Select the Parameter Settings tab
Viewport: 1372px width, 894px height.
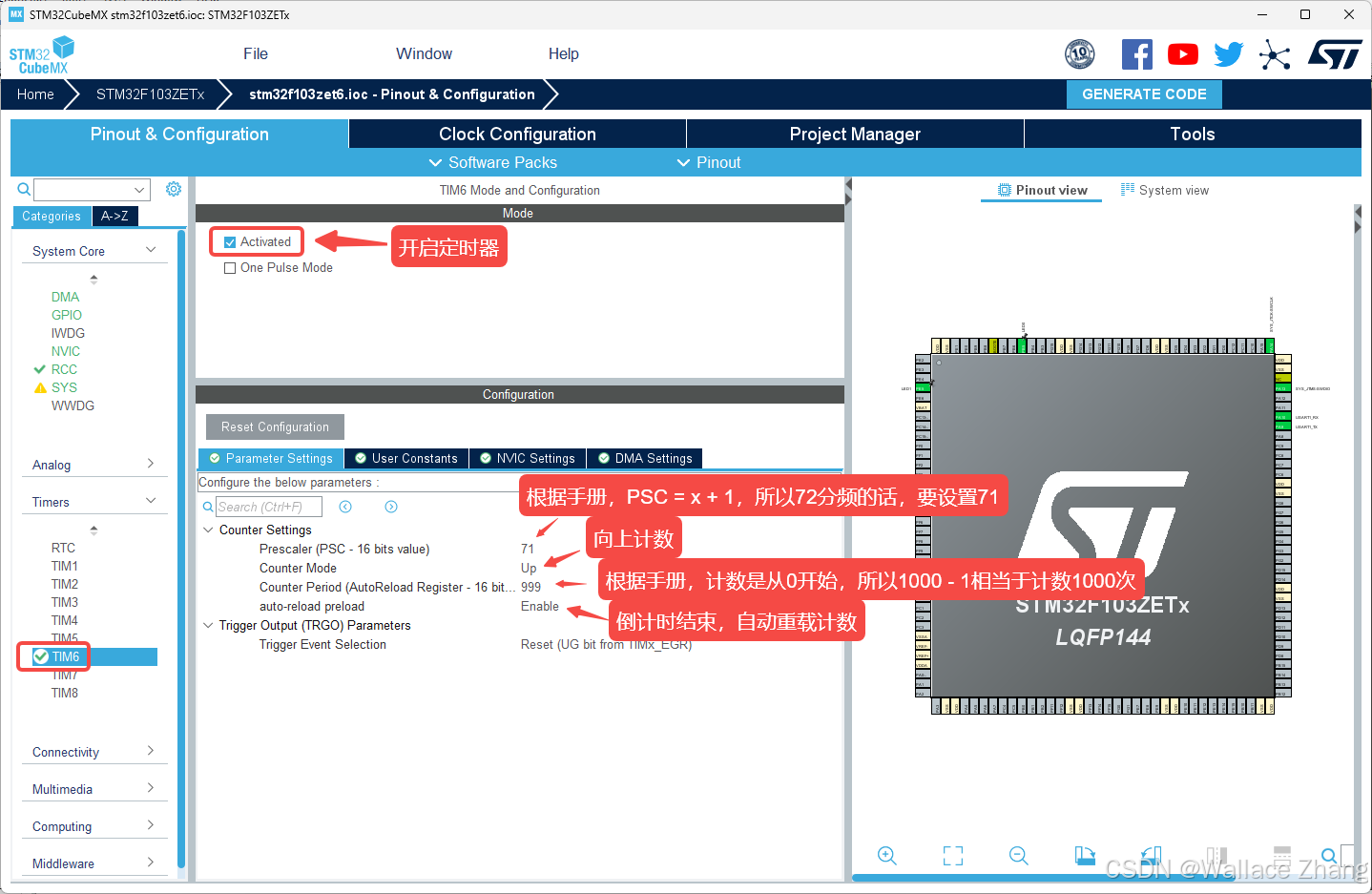click(271, 459)
